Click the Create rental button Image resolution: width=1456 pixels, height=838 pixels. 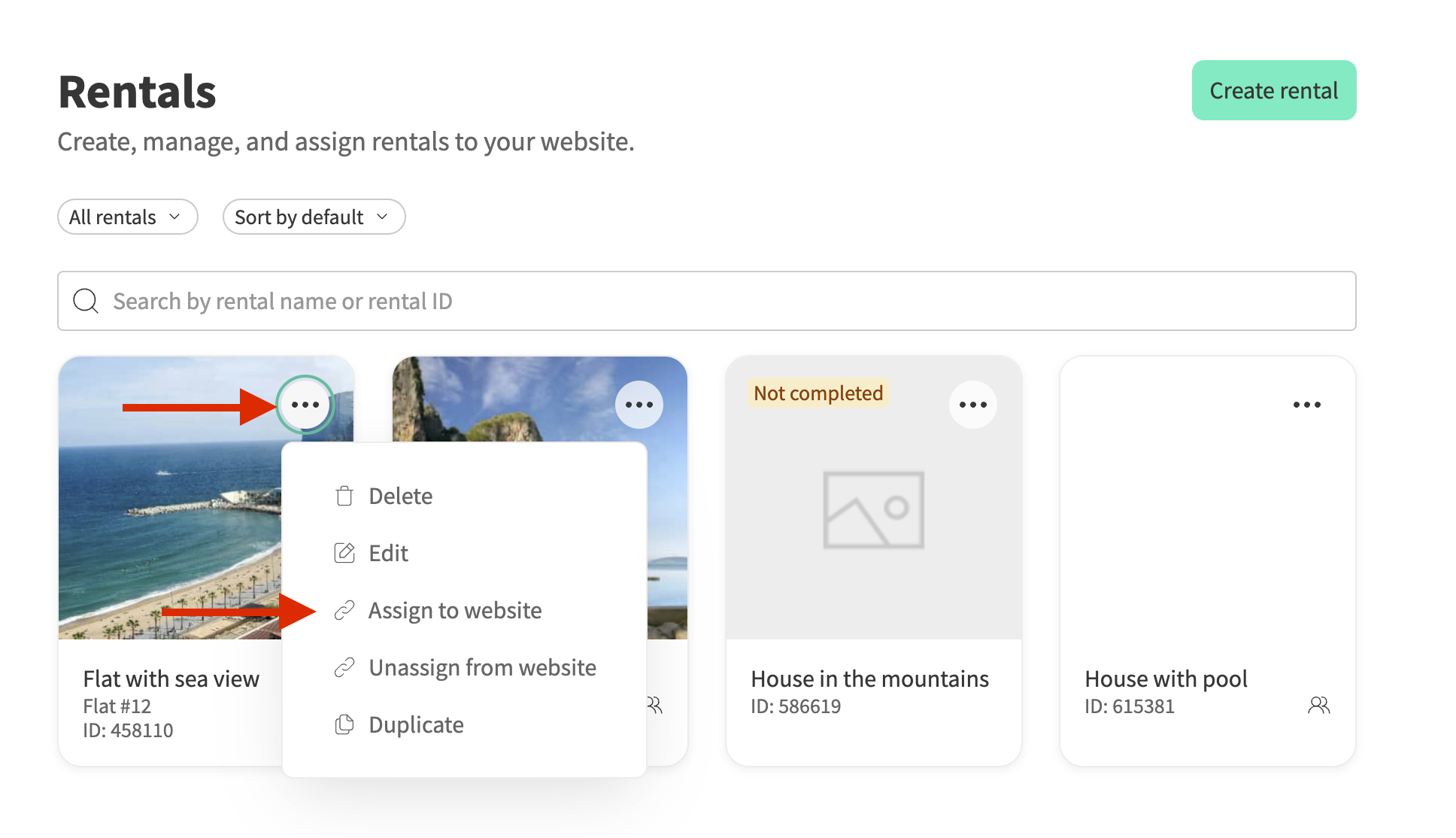(1273, 90)
